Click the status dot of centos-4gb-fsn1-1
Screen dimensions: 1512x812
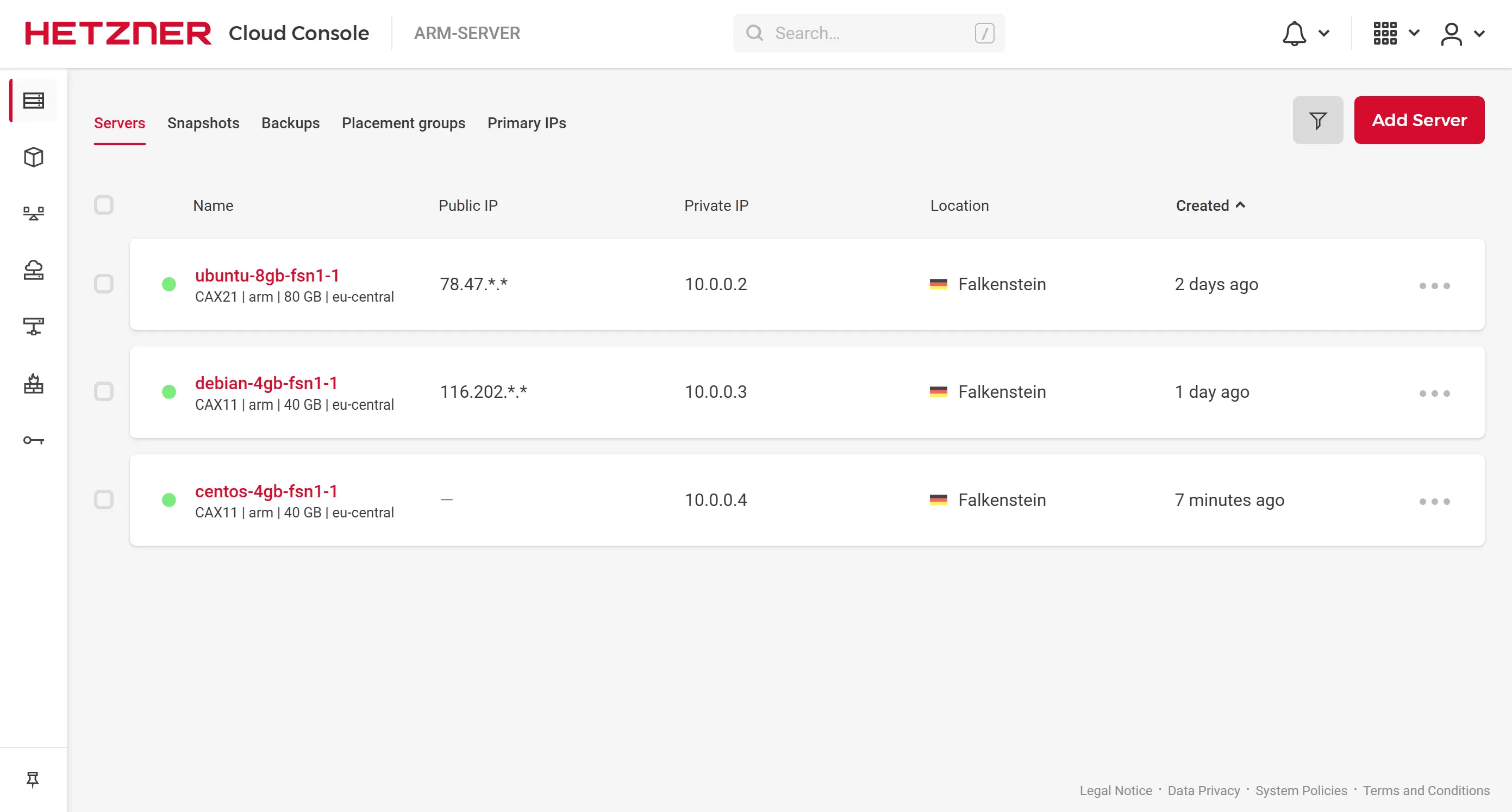click(x=169, y=499)
